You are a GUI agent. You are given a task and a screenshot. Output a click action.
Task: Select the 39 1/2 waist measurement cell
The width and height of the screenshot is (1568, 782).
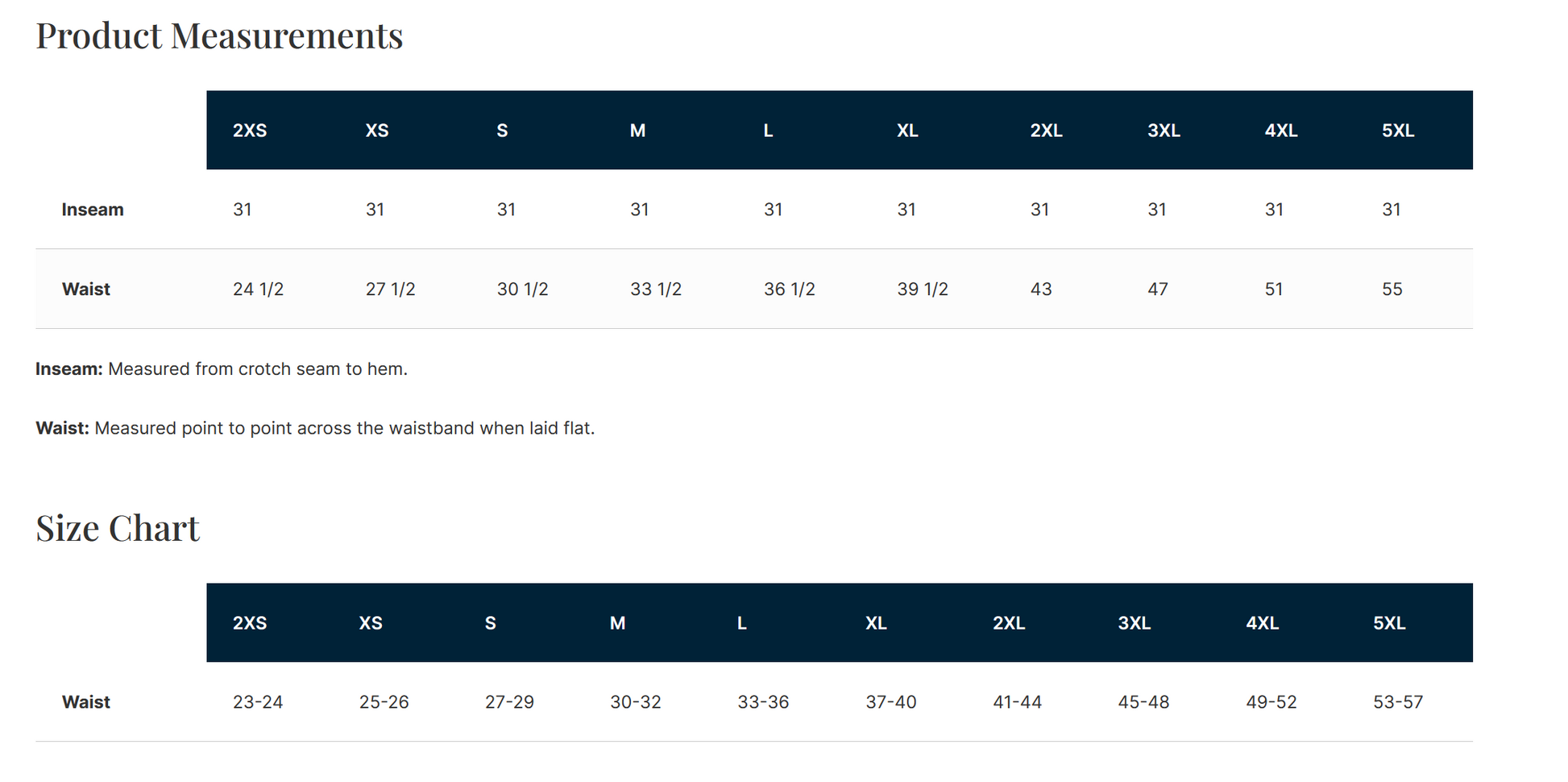(923, 289)
